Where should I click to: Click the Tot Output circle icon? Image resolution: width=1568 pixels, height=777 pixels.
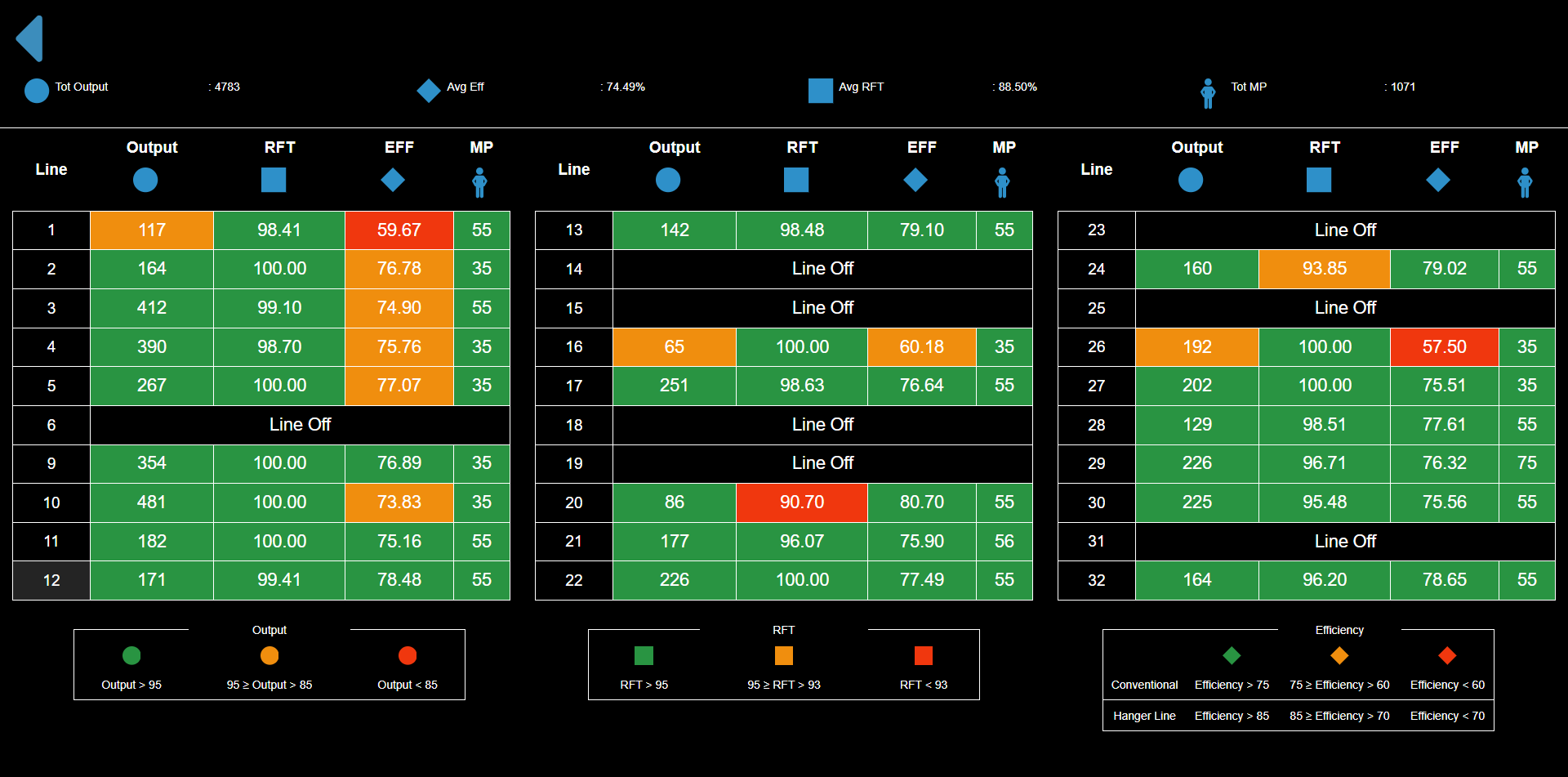pyautogui.click(x=37, y=90)
